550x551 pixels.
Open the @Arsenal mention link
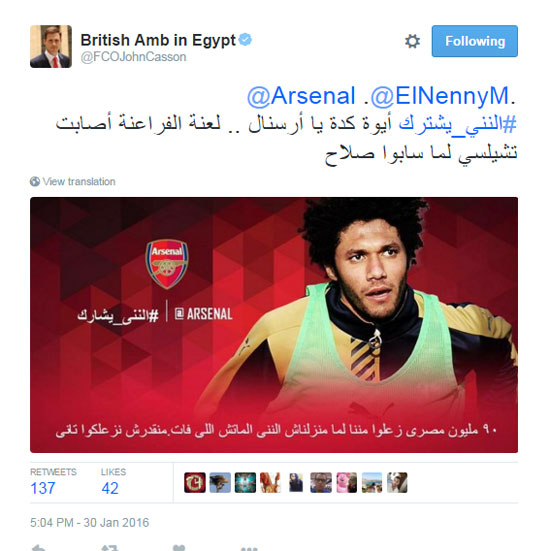[x=301, y=96]
